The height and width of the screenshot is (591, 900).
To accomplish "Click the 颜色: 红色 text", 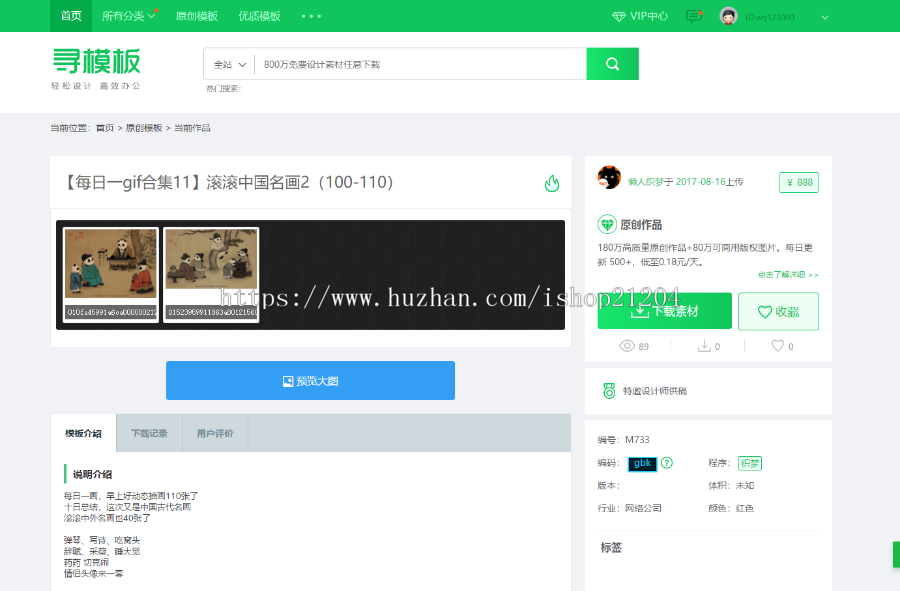I will pyautogui.click(x=731, y=508).
